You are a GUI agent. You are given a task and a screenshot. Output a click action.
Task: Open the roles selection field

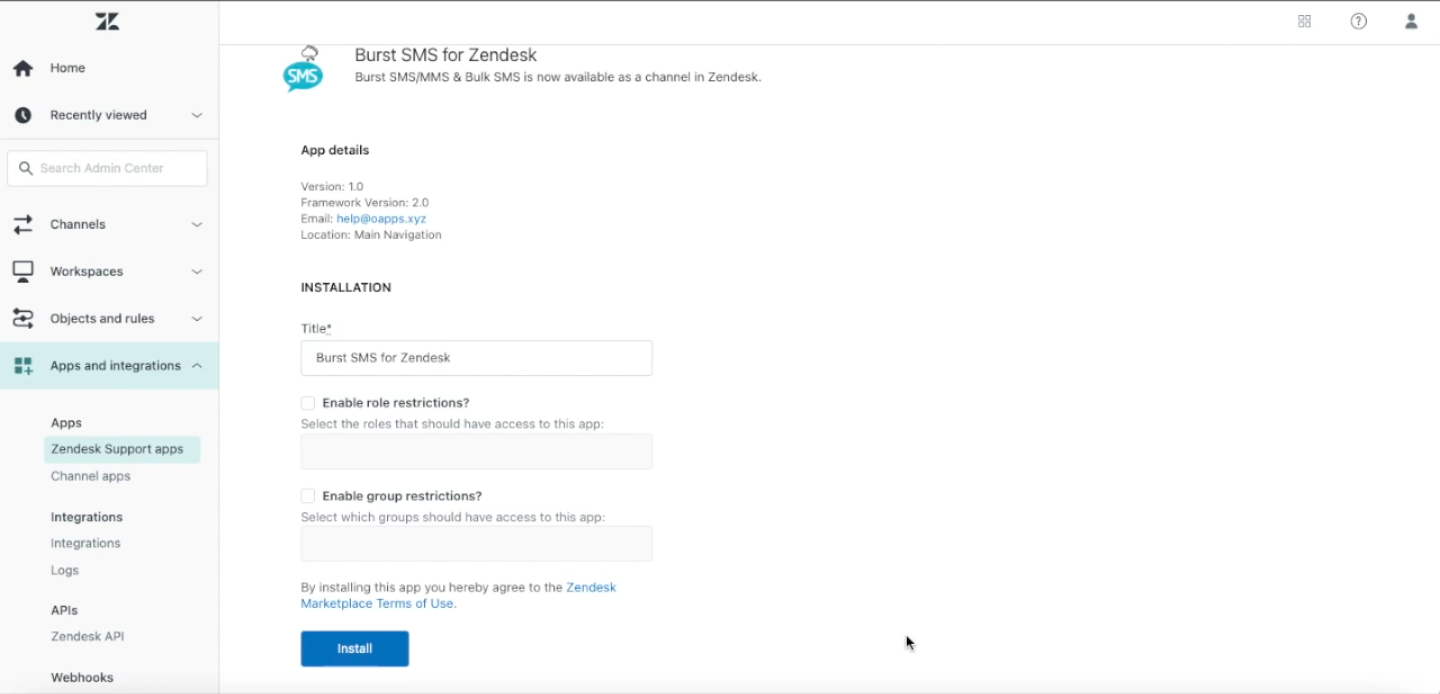click(x=476, y=451)
